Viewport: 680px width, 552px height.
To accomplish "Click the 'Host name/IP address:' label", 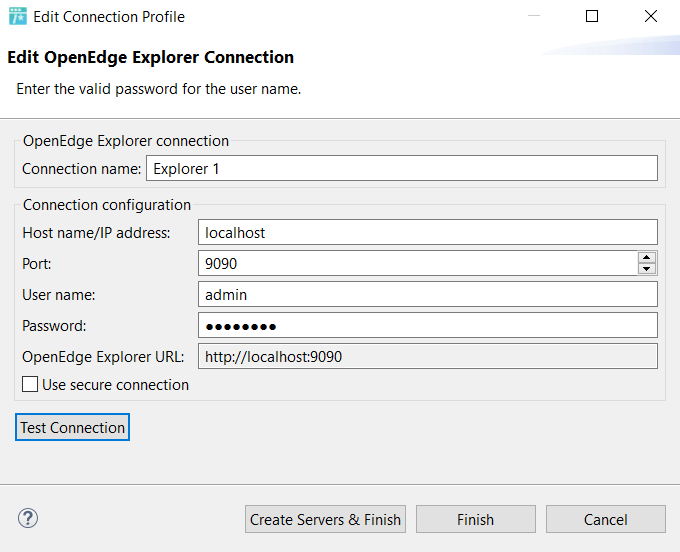I will pyautogui.click(x=96, y=233).
